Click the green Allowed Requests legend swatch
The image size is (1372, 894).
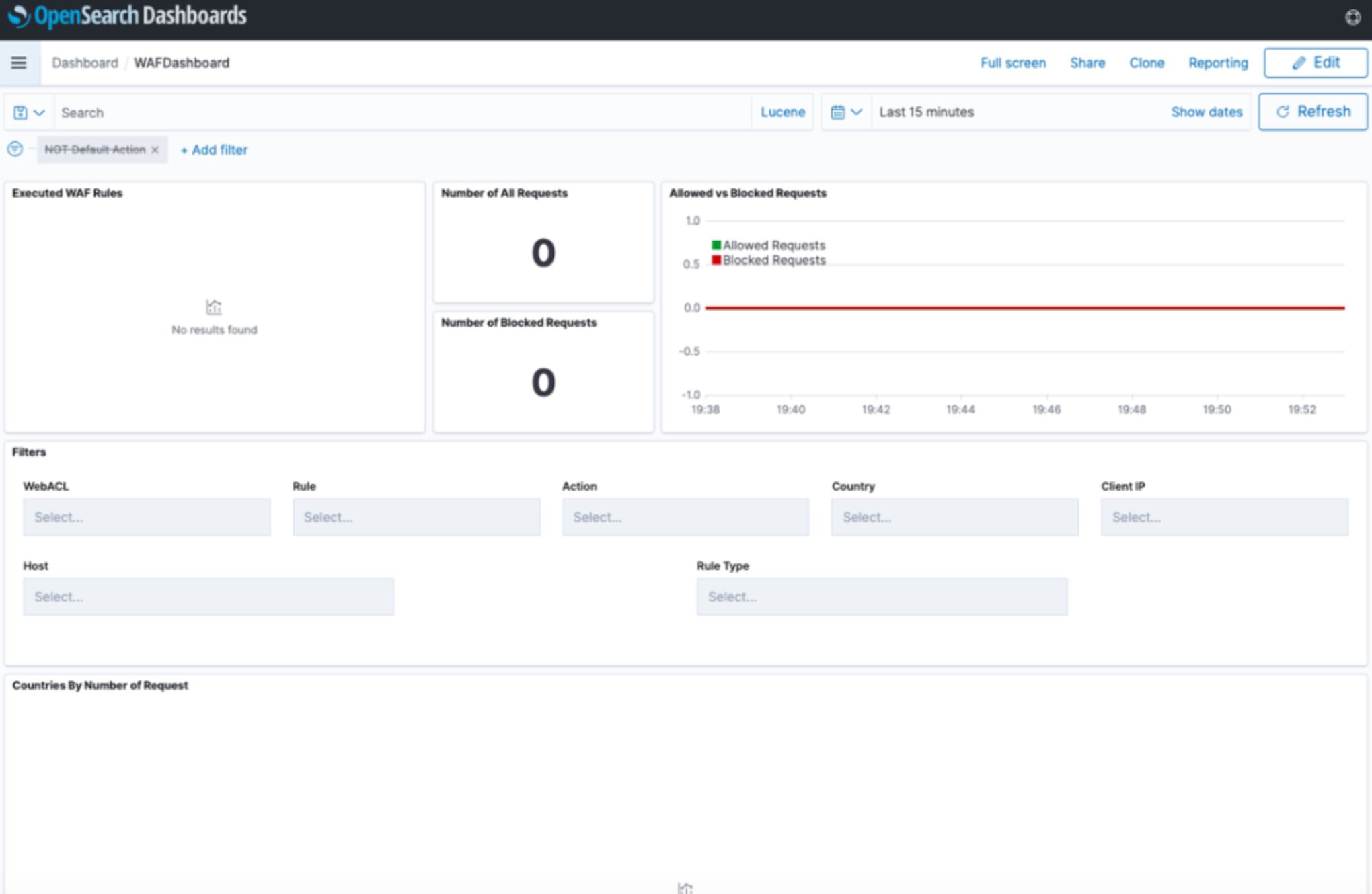(x=715, y=245)
